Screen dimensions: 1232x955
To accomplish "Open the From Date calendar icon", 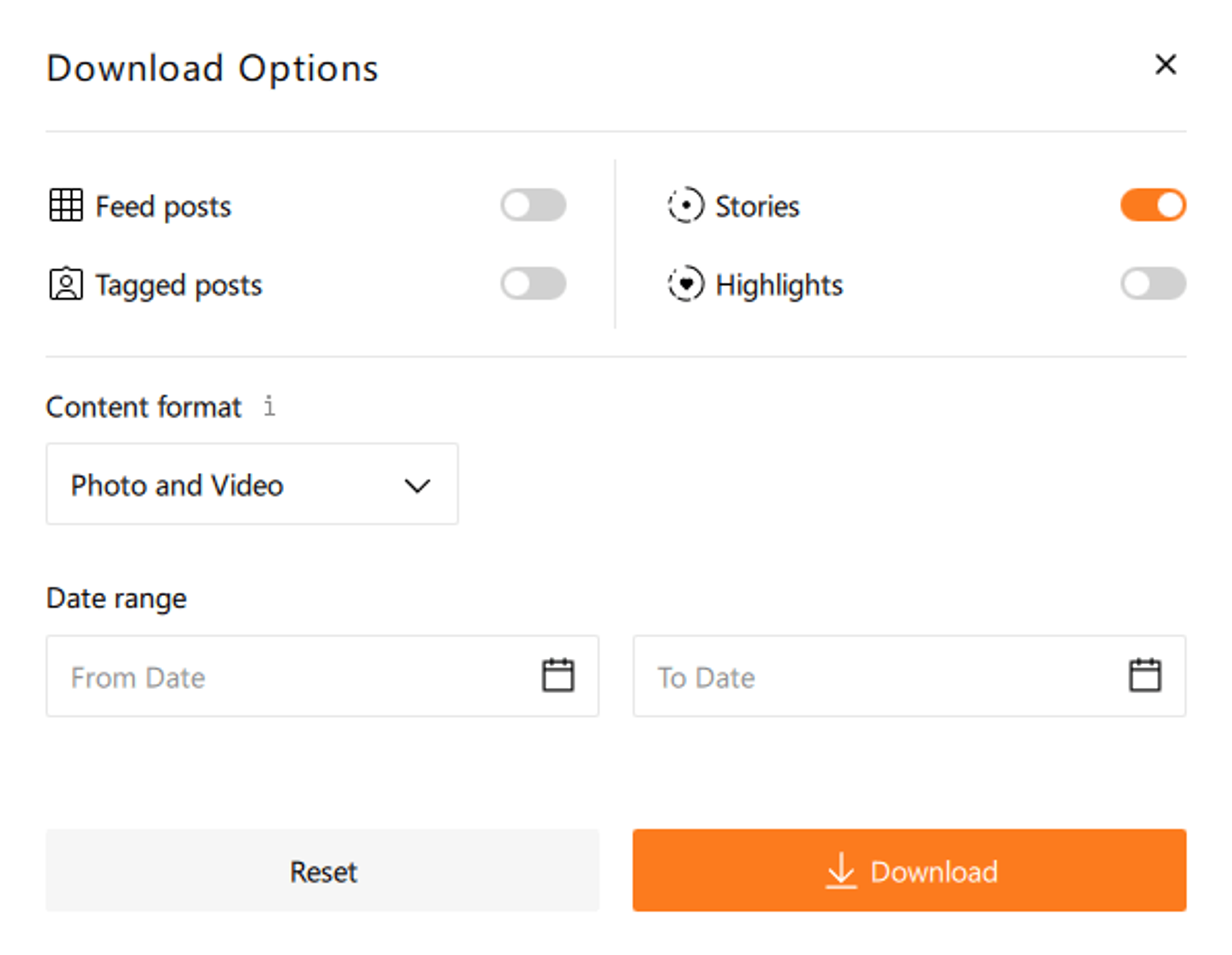I will (x=558, y=675).
